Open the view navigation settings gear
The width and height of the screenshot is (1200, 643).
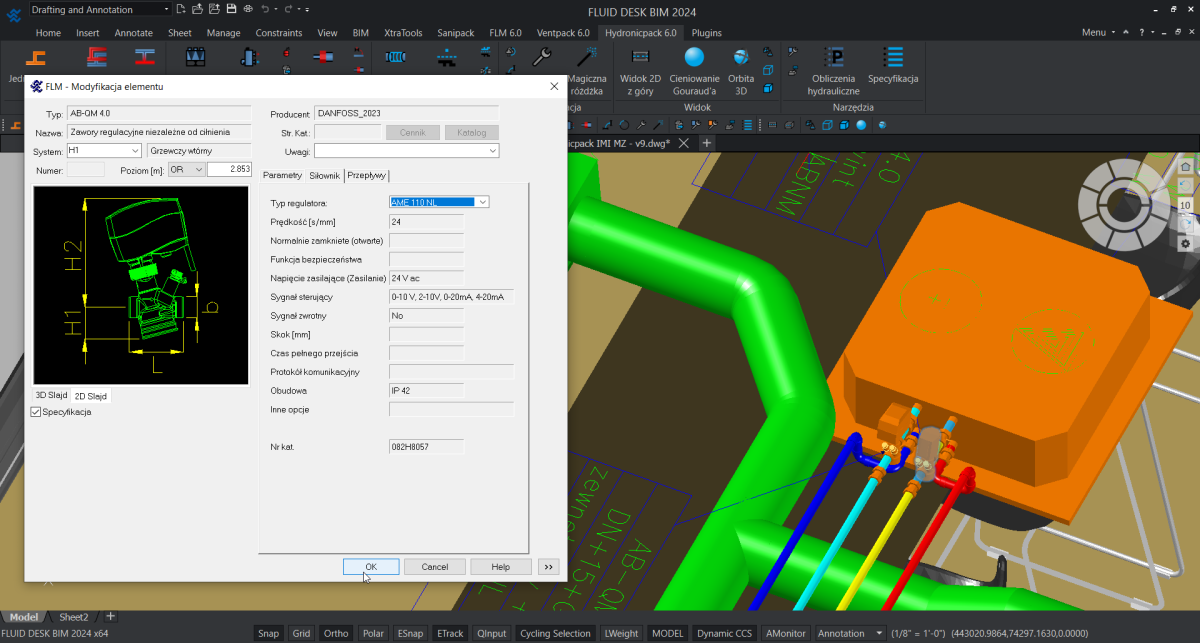click(1185, 243)
